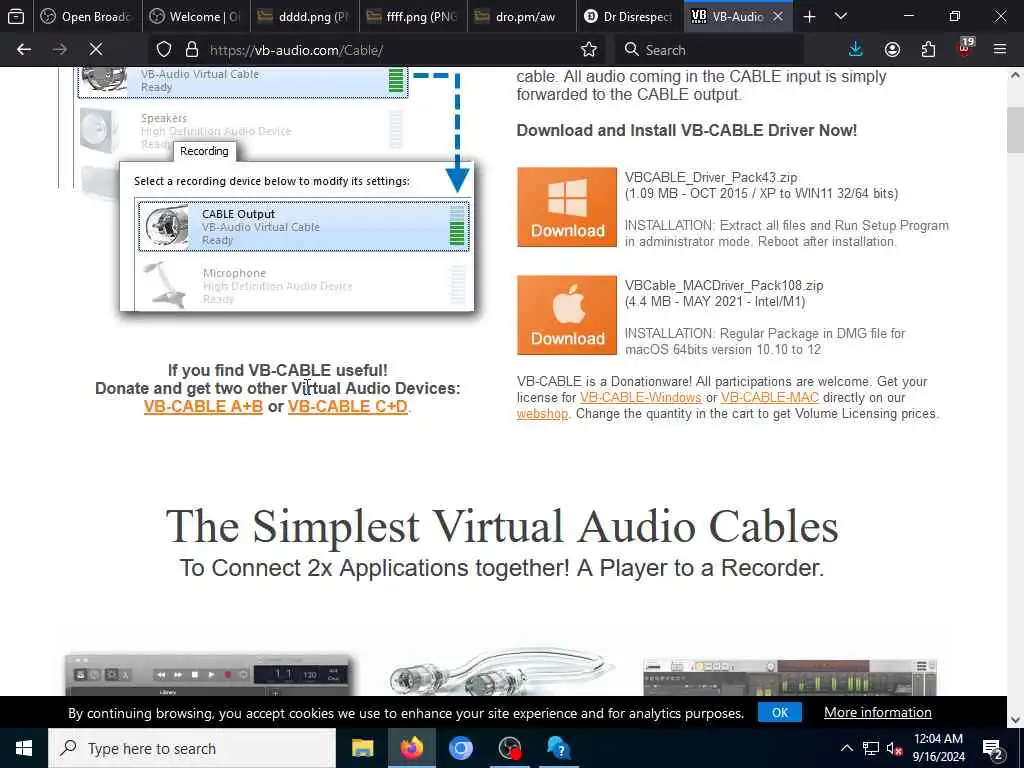Click the page vertical scrollbar thumb

[1015, 129]
